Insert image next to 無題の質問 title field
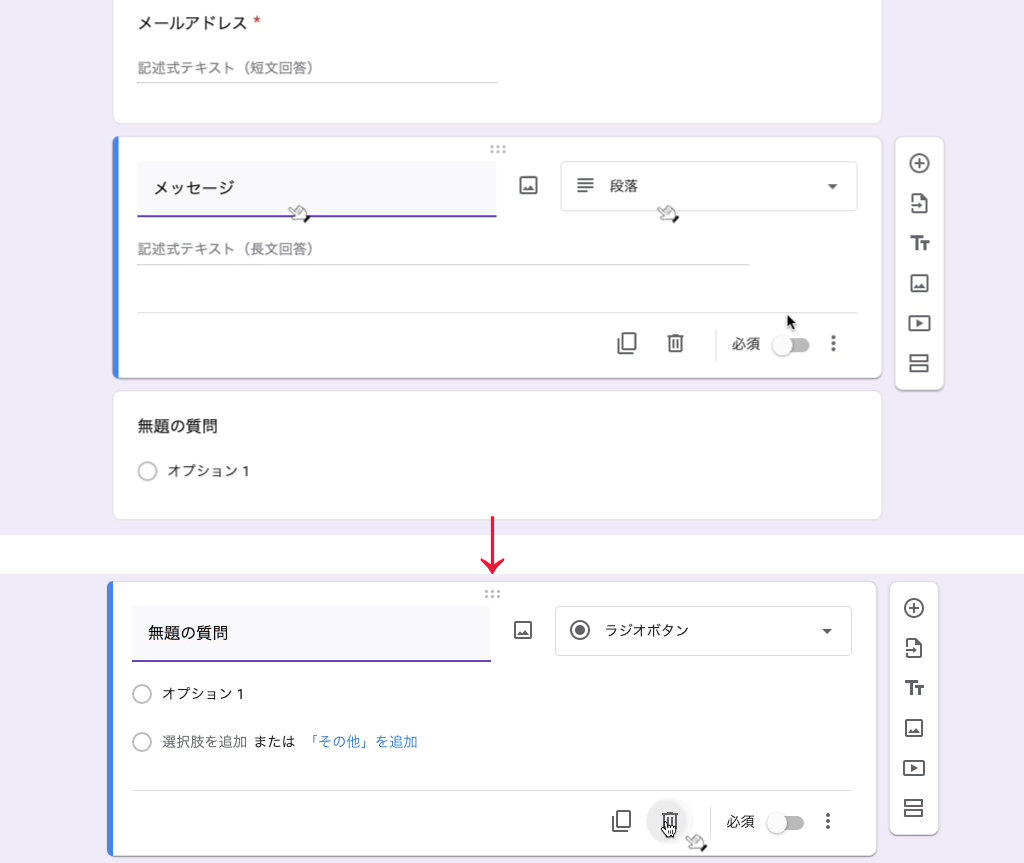The width and height of the screenshot is (1024, 863). (523, 630)
